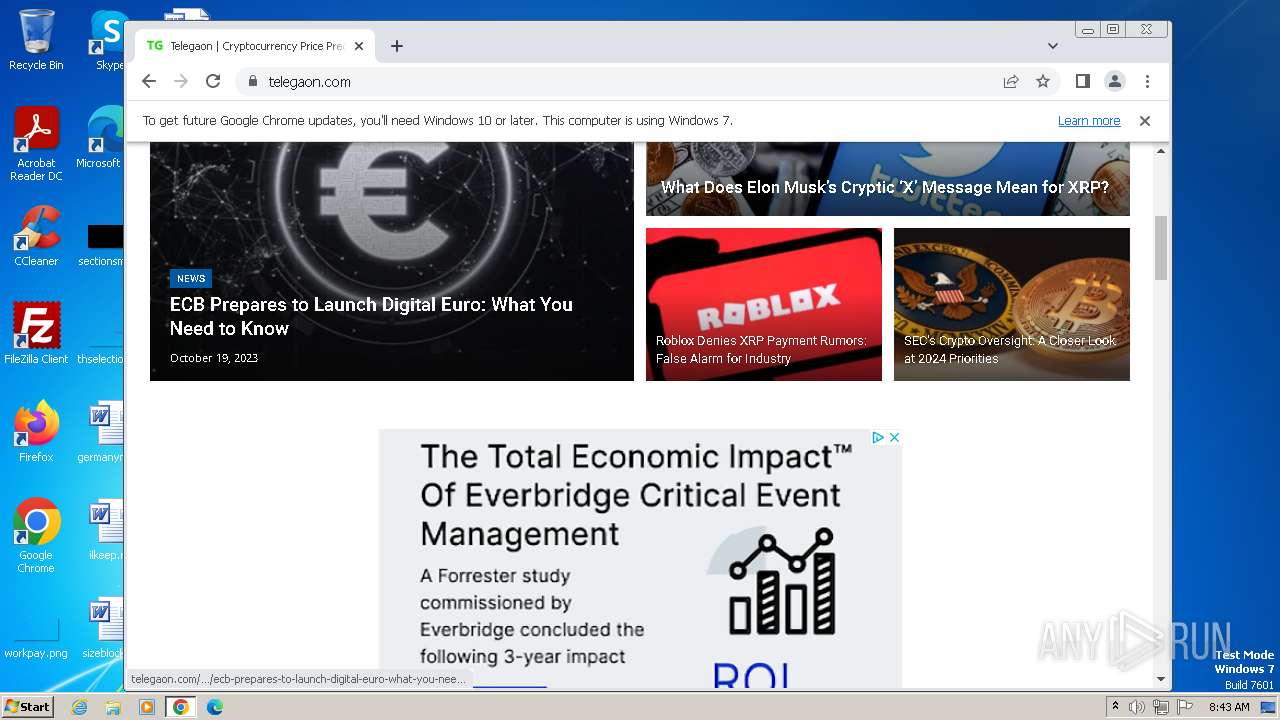1280x720 pixels.
Task: Open File Explorer from taskbar
Action: click(113, 707)
